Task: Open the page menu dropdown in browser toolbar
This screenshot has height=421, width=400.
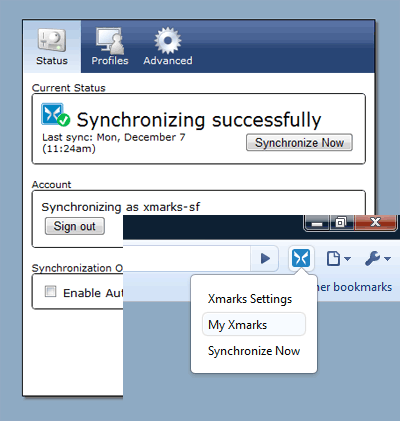Action: (338, 258)
